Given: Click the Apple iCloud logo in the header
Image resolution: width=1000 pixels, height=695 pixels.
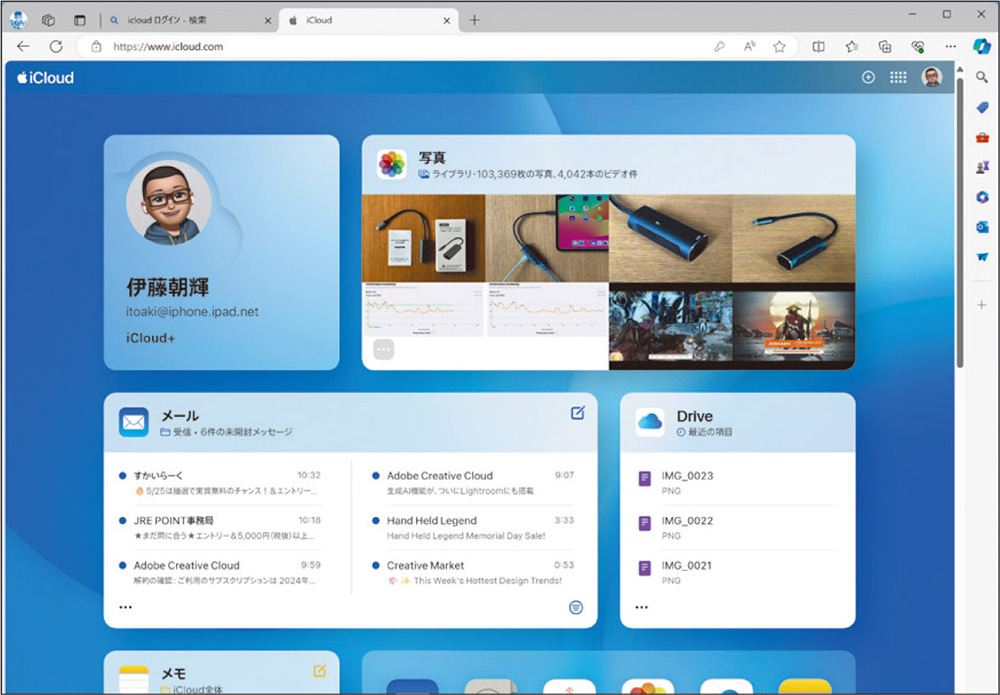Looking at the screenshot, I should [44, 77].
